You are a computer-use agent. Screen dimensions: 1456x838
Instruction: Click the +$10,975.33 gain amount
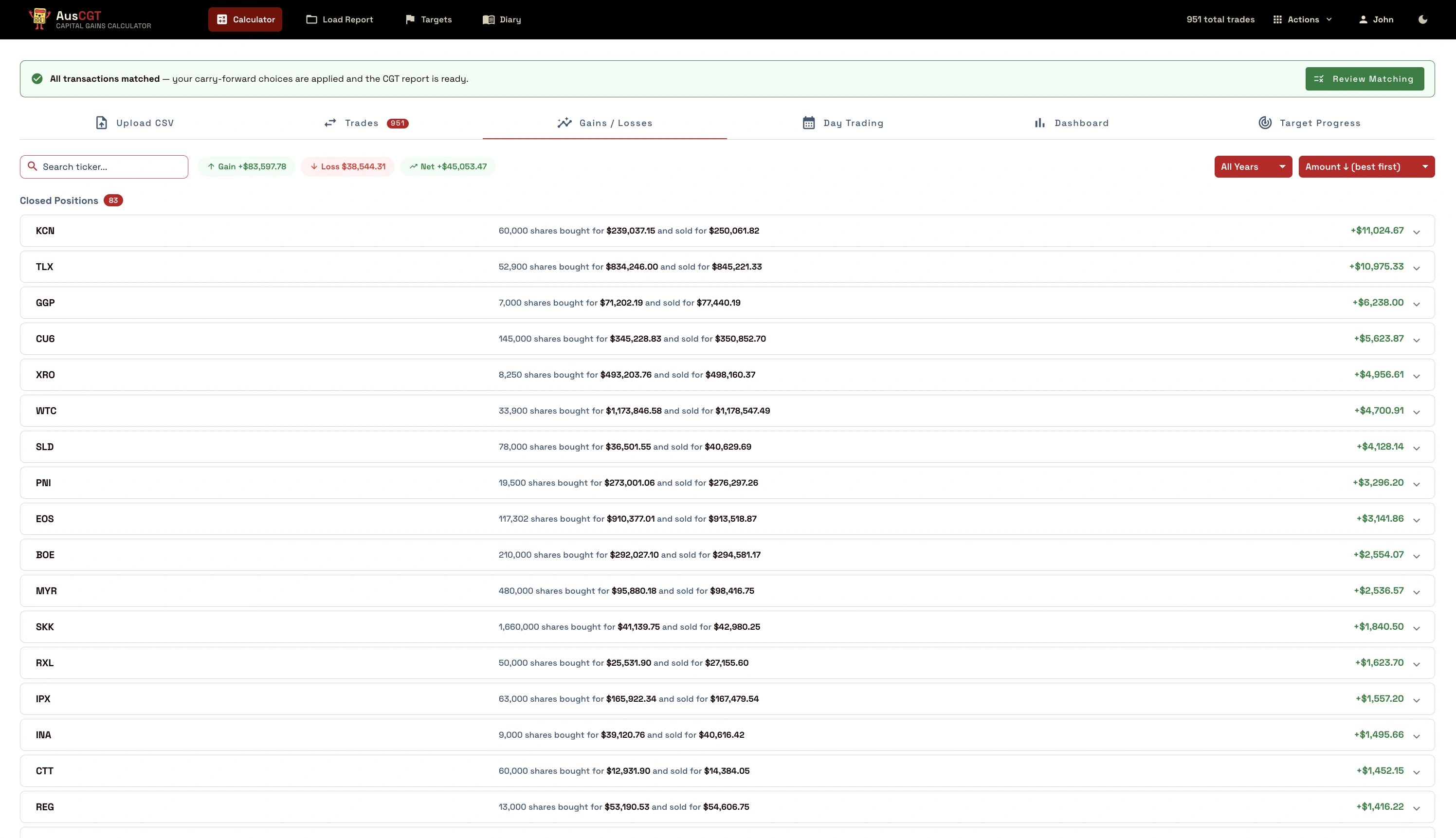[1376, 267]
